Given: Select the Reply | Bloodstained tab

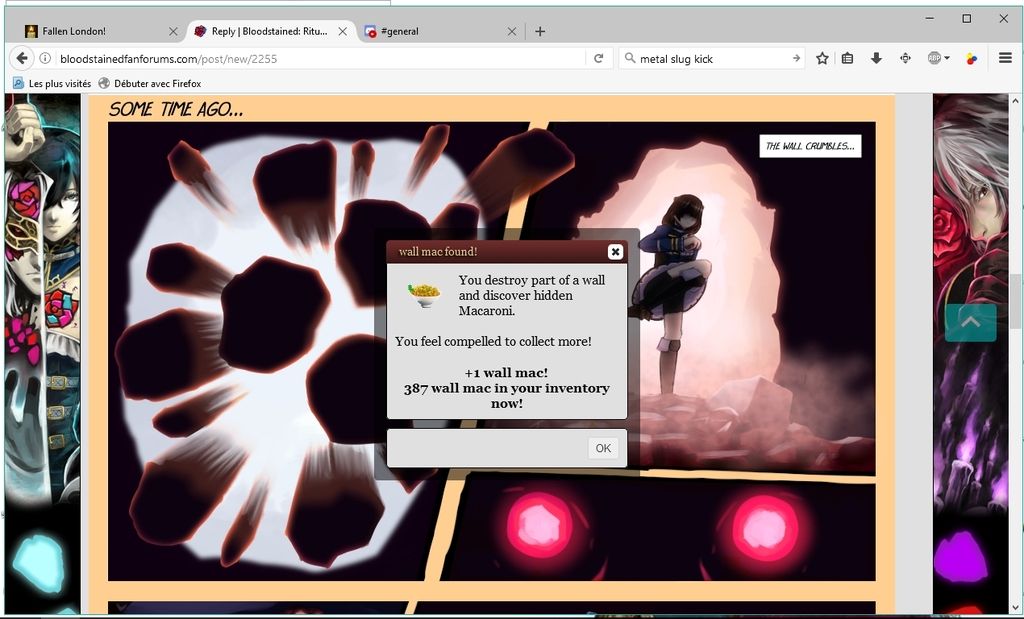Looking at the screenshot, I should tap(272, 31).
